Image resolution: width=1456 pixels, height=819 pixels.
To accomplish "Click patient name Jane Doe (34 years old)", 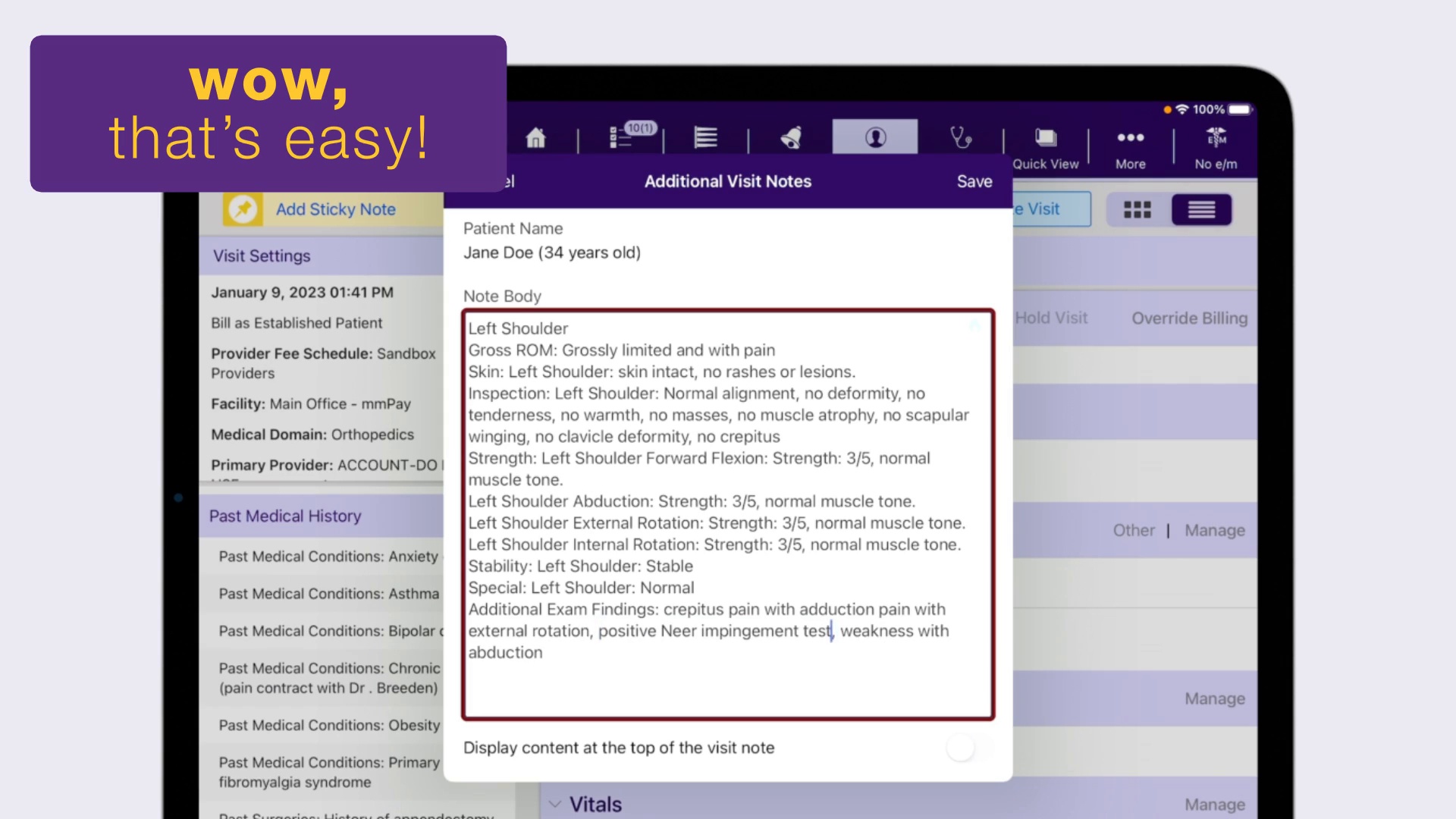I will (552, 253).
